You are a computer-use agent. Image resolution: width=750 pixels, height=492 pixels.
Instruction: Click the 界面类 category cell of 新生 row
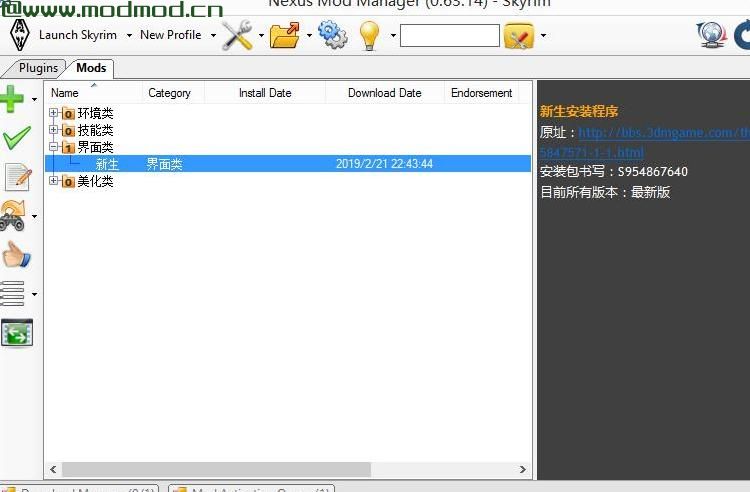(165, 164)
